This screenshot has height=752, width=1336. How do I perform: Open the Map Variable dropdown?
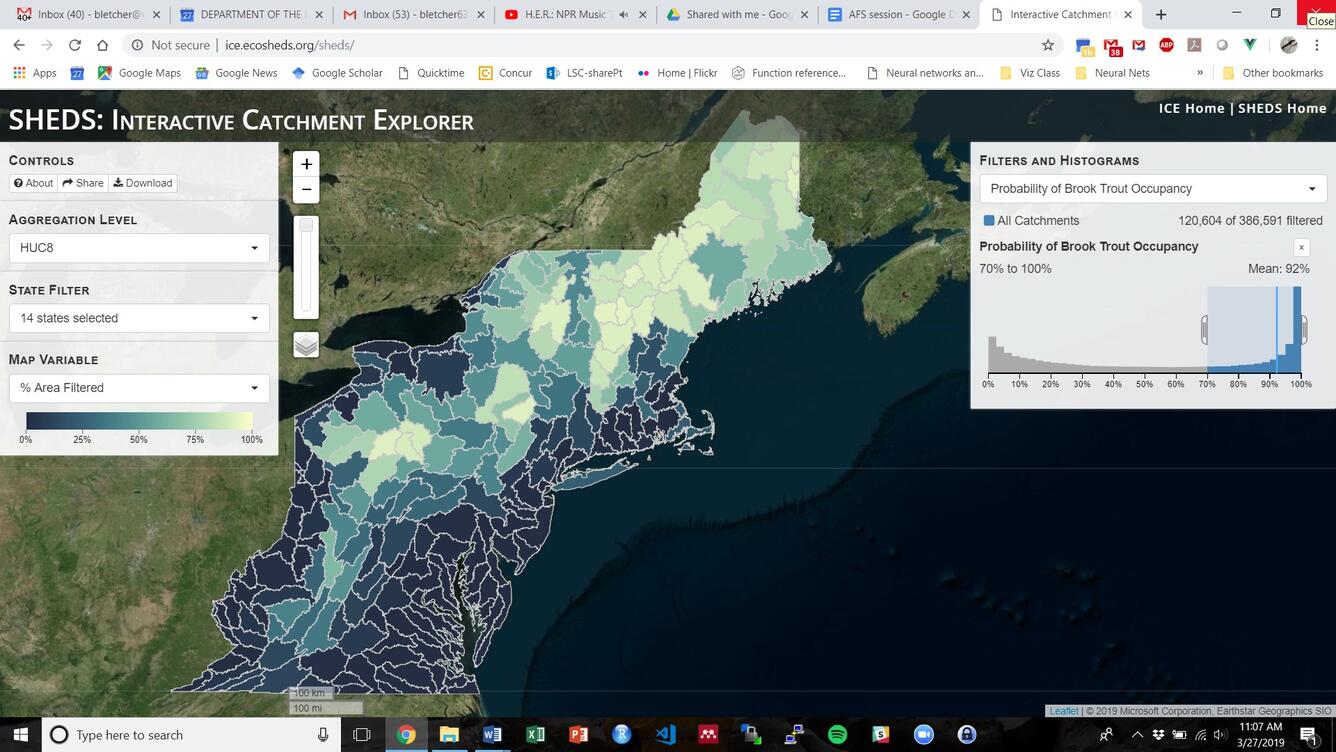coord(139,387)
